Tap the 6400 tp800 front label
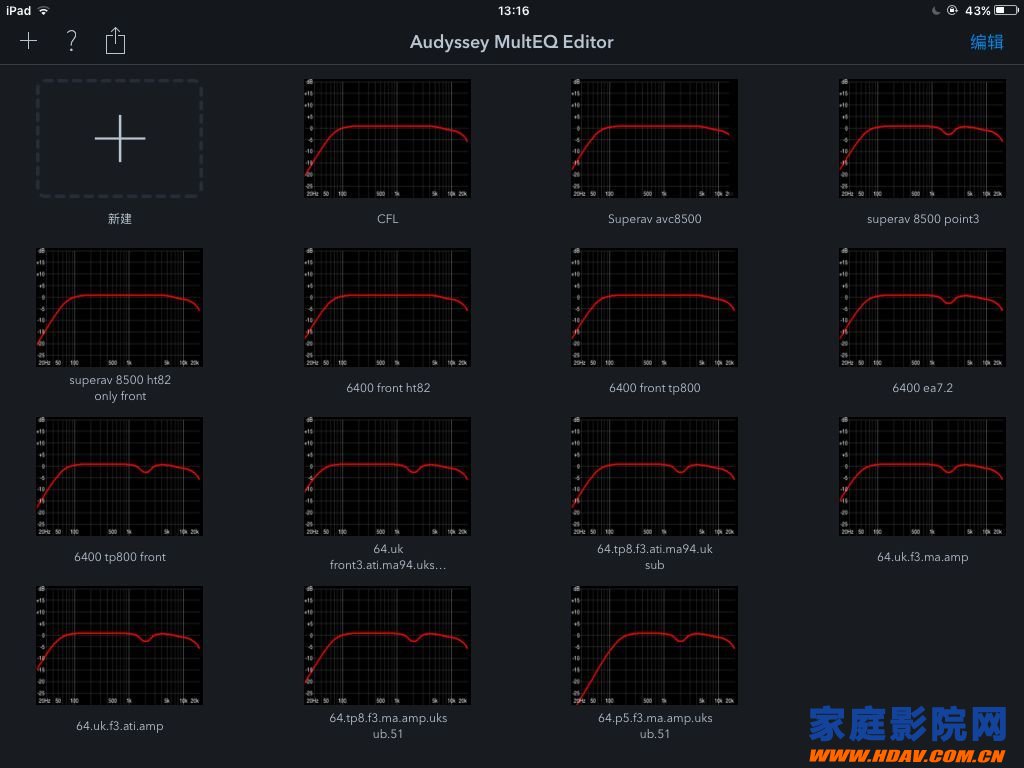This screenshot has width=1024, height=768. click(120, 557)
